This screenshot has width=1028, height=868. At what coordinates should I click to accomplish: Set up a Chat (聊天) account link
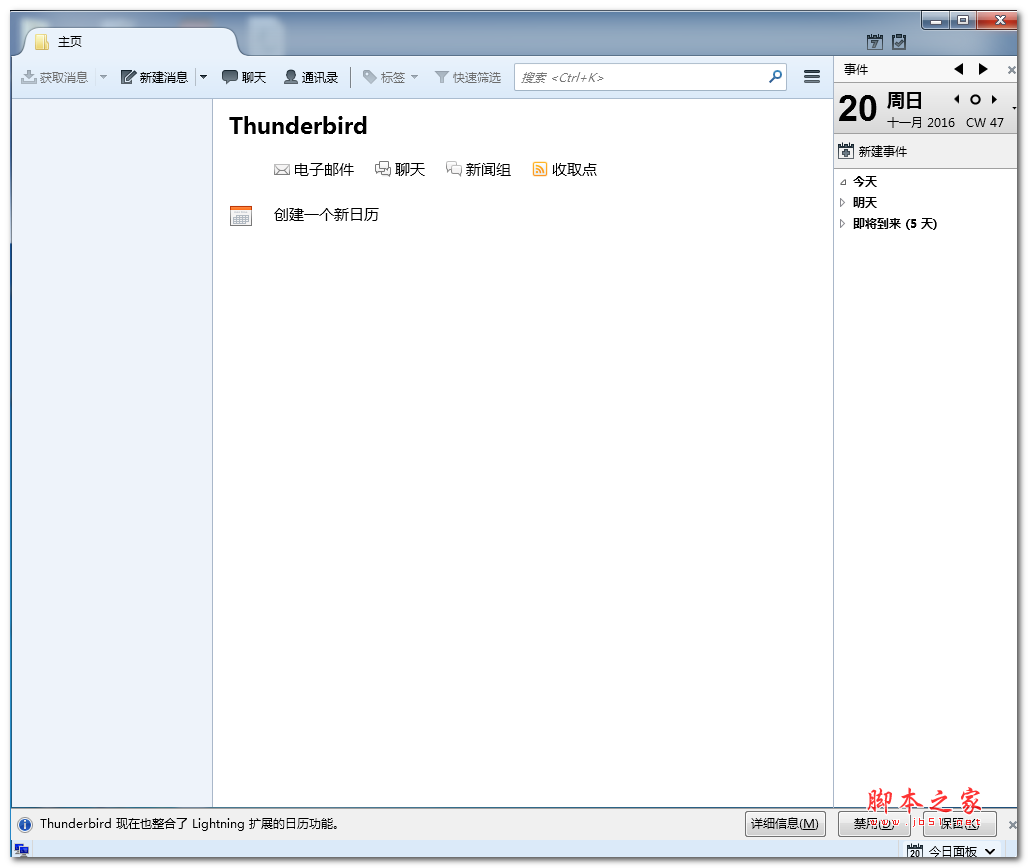click(x=400, y=170)
